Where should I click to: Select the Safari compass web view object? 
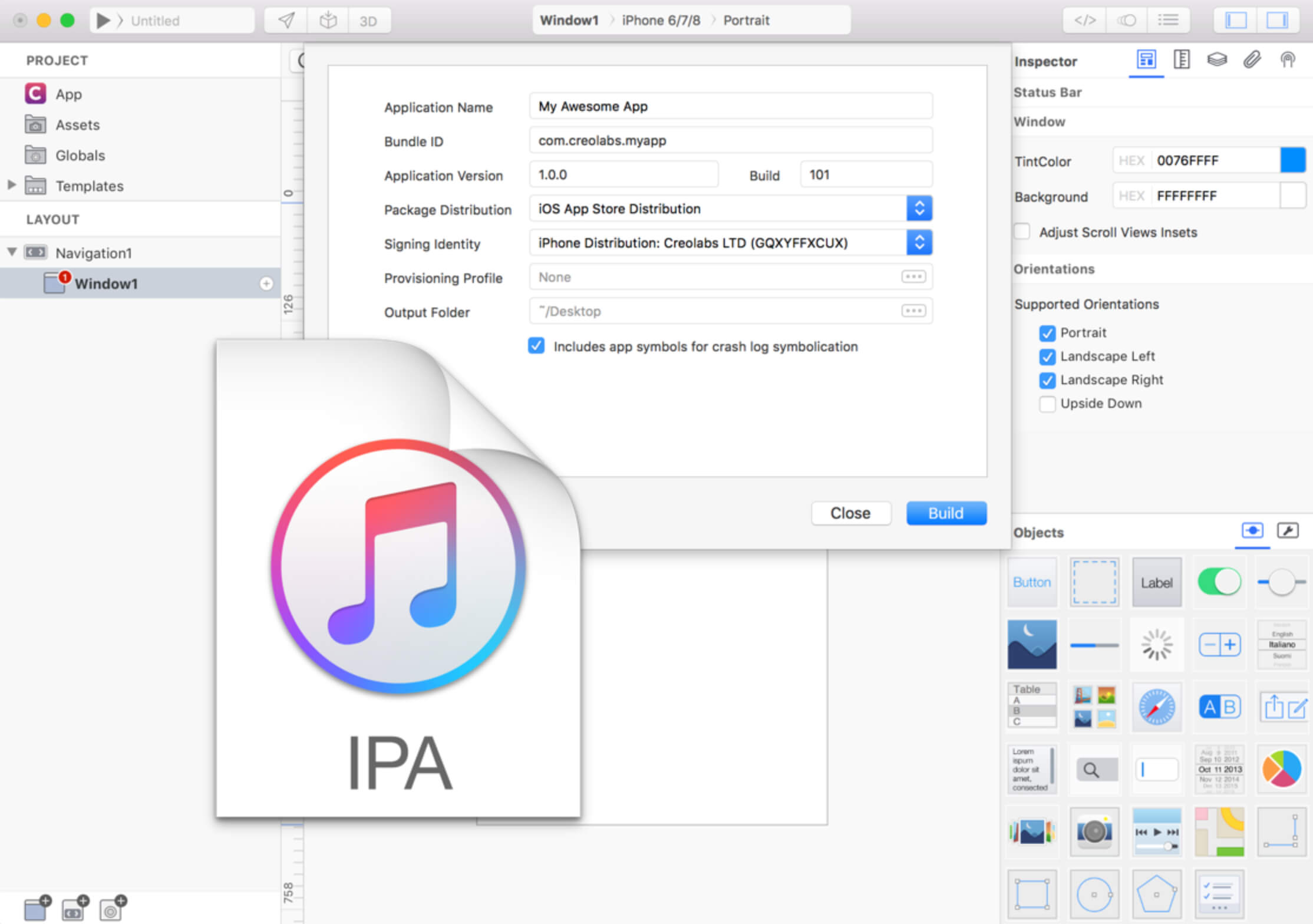coord(1157,706)
